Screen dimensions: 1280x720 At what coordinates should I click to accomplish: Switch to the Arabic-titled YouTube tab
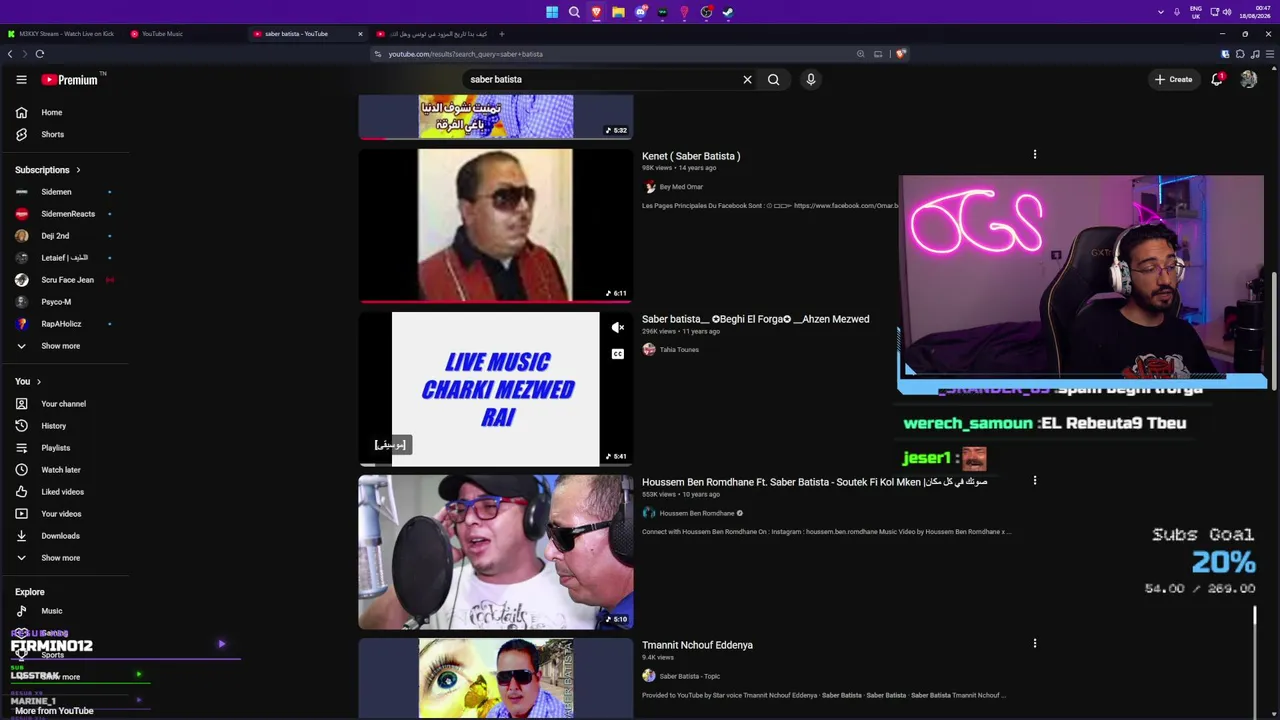pos(431,34)
